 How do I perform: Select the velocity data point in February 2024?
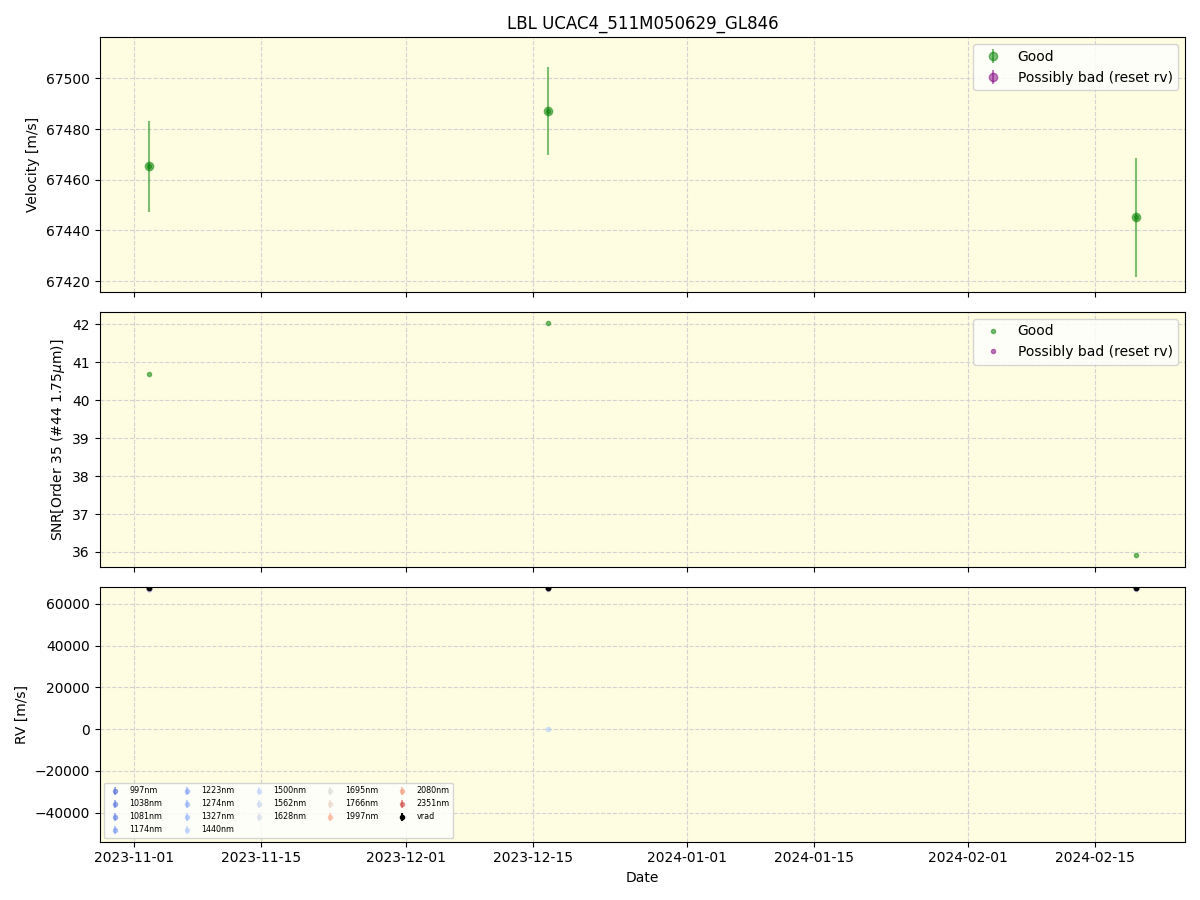pos(1136,217)
